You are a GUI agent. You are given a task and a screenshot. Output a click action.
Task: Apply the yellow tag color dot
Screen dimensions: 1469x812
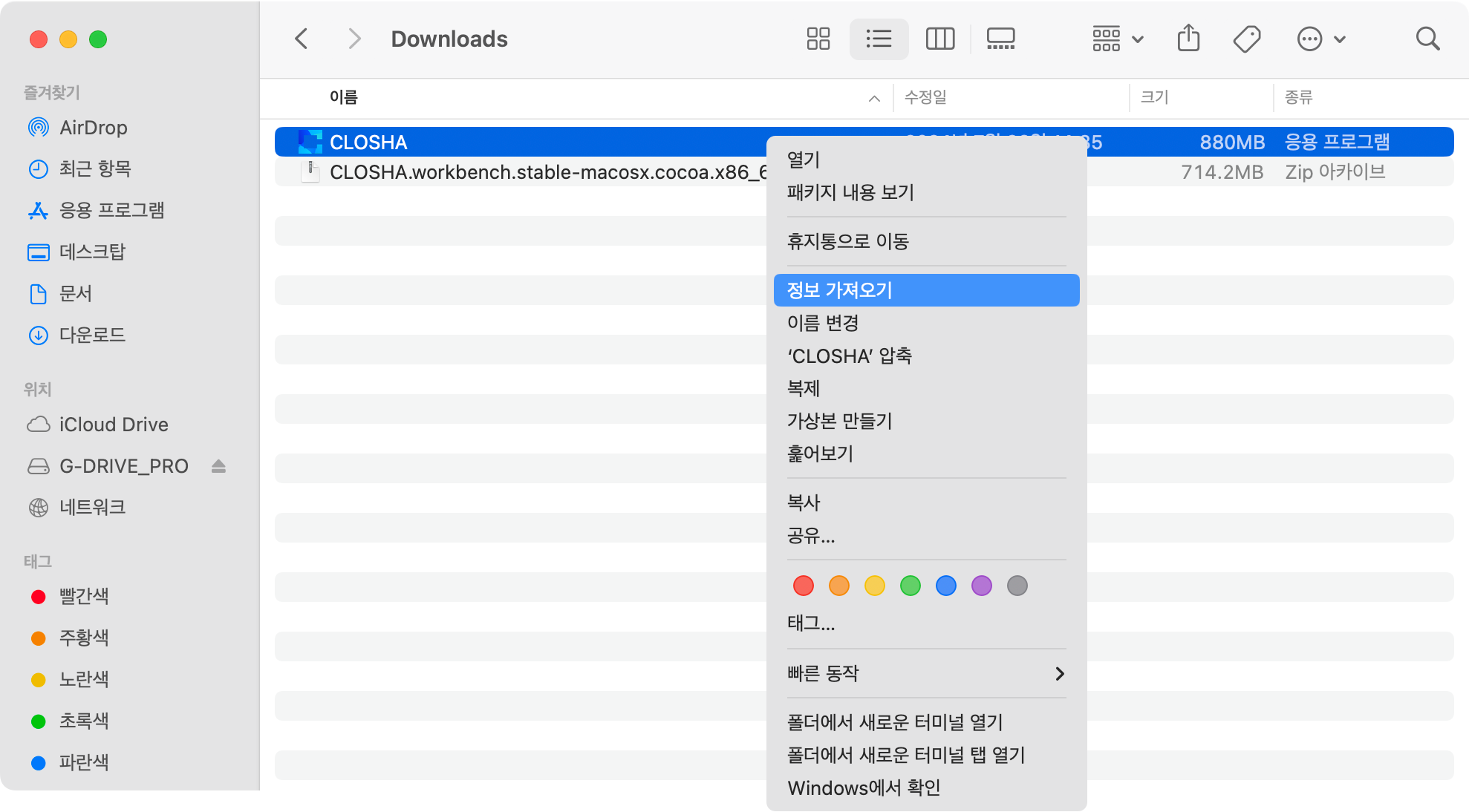[874, 586]
